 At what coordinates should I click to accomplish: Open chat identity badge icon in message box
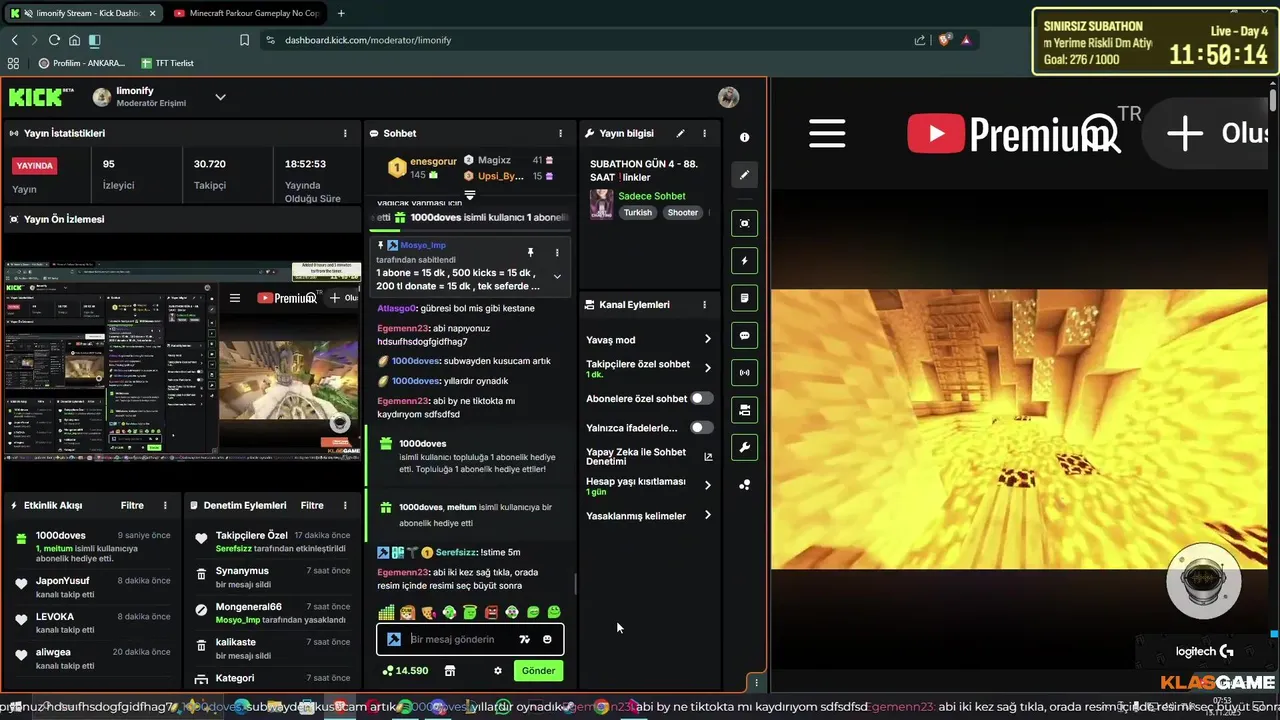(394, 639)
